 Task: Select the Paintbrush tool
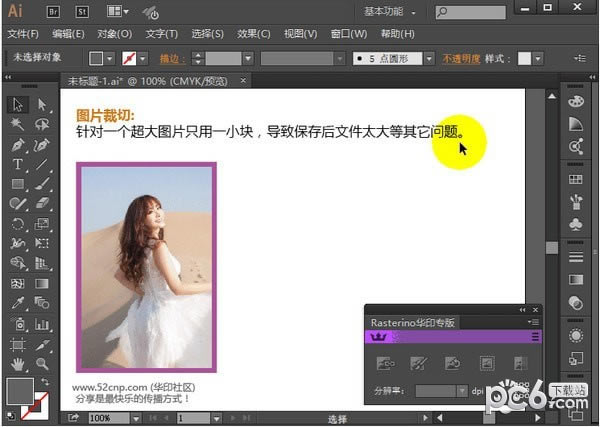click(42, 184)
